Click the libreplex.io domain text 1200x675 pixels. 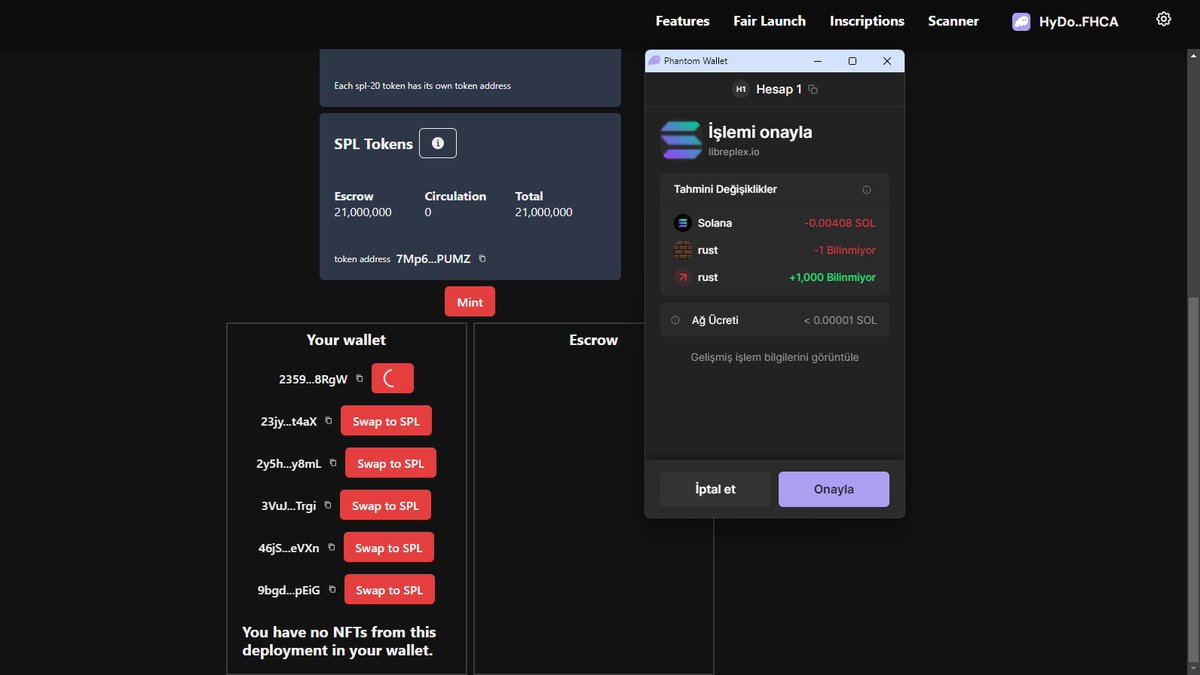point(734,152)
